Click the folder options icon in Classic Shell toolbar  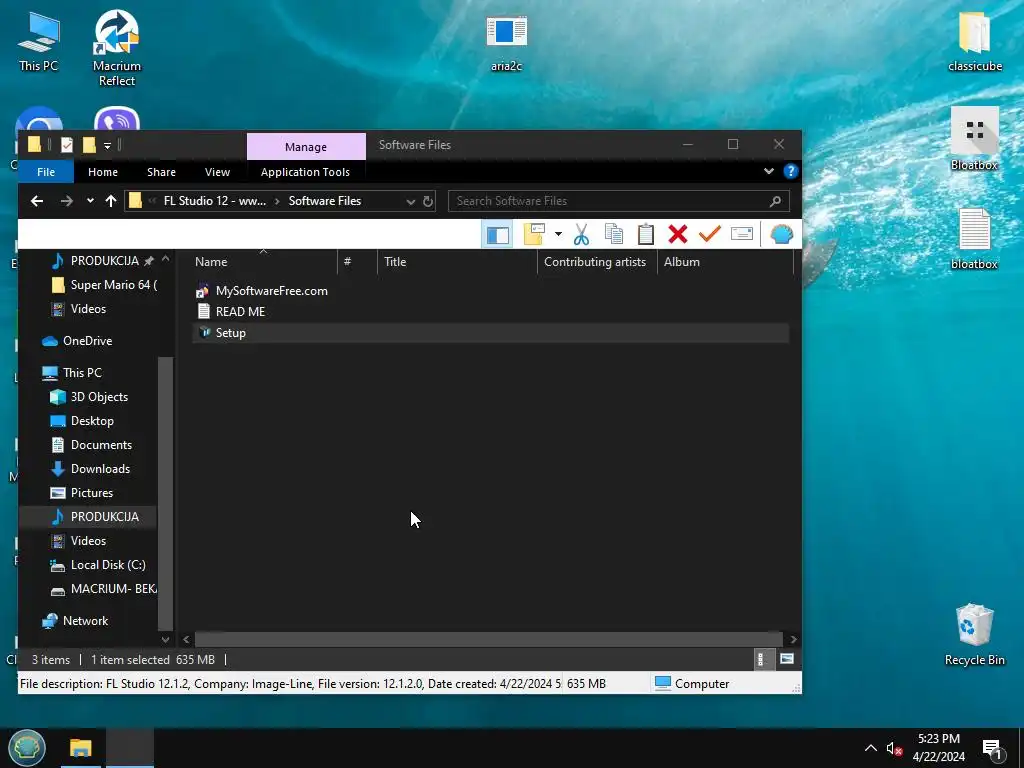[x=534, y=234]
